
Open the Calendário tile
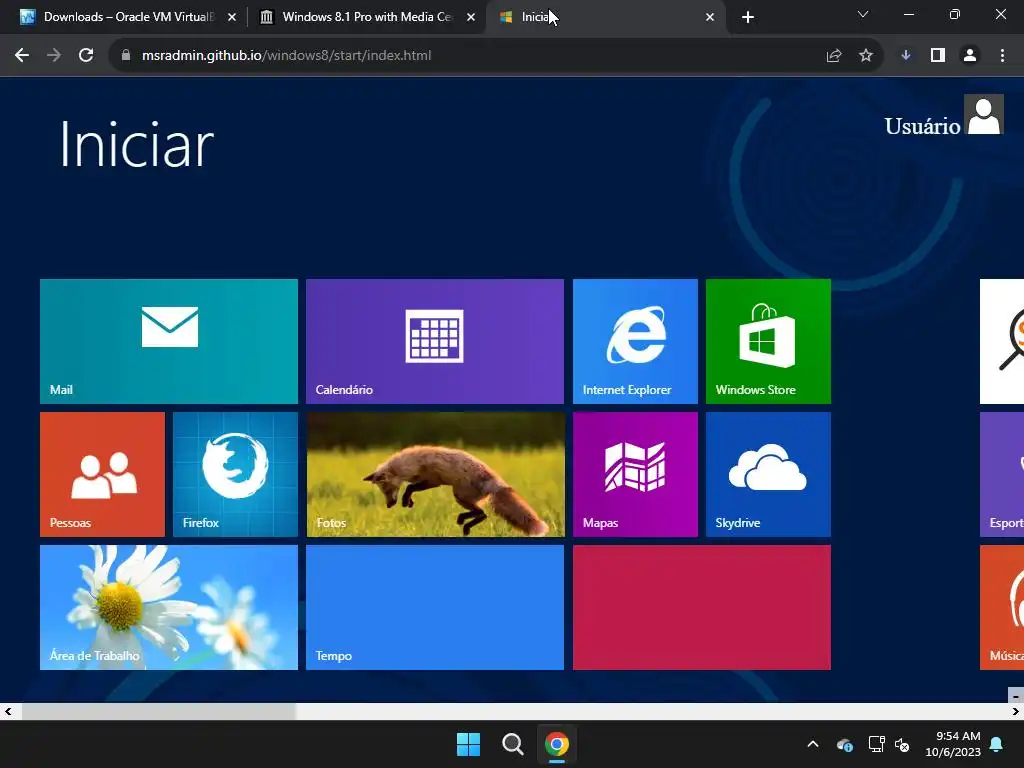pyautogui.click(x=435, y=341)
